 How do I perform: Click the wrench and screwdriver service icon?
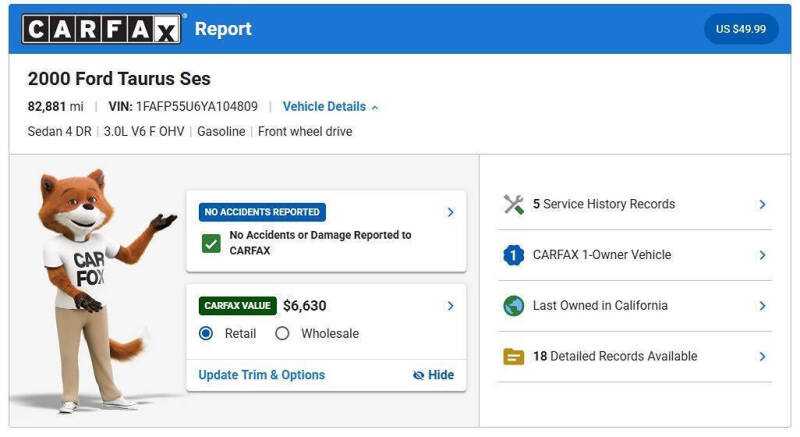(514, 204)
